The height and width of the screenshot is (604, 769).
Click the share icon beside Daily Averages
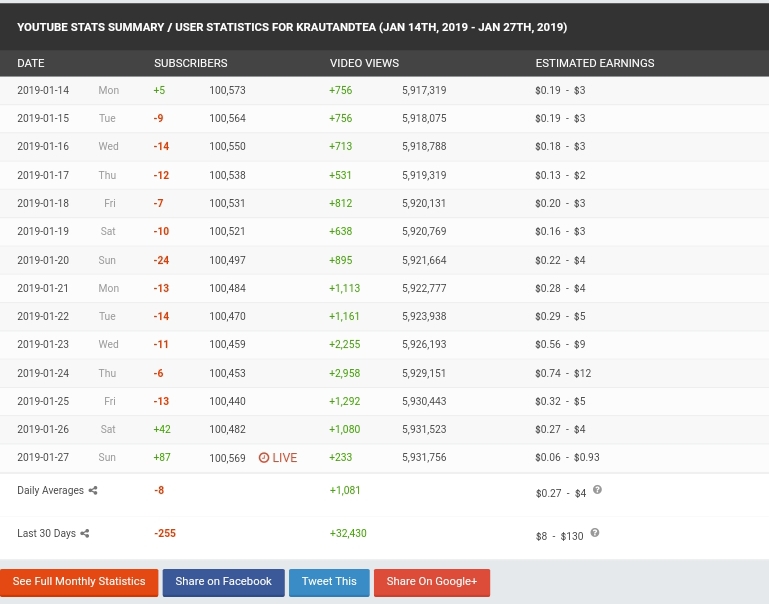pyautogui.click(x=93, y=490)
